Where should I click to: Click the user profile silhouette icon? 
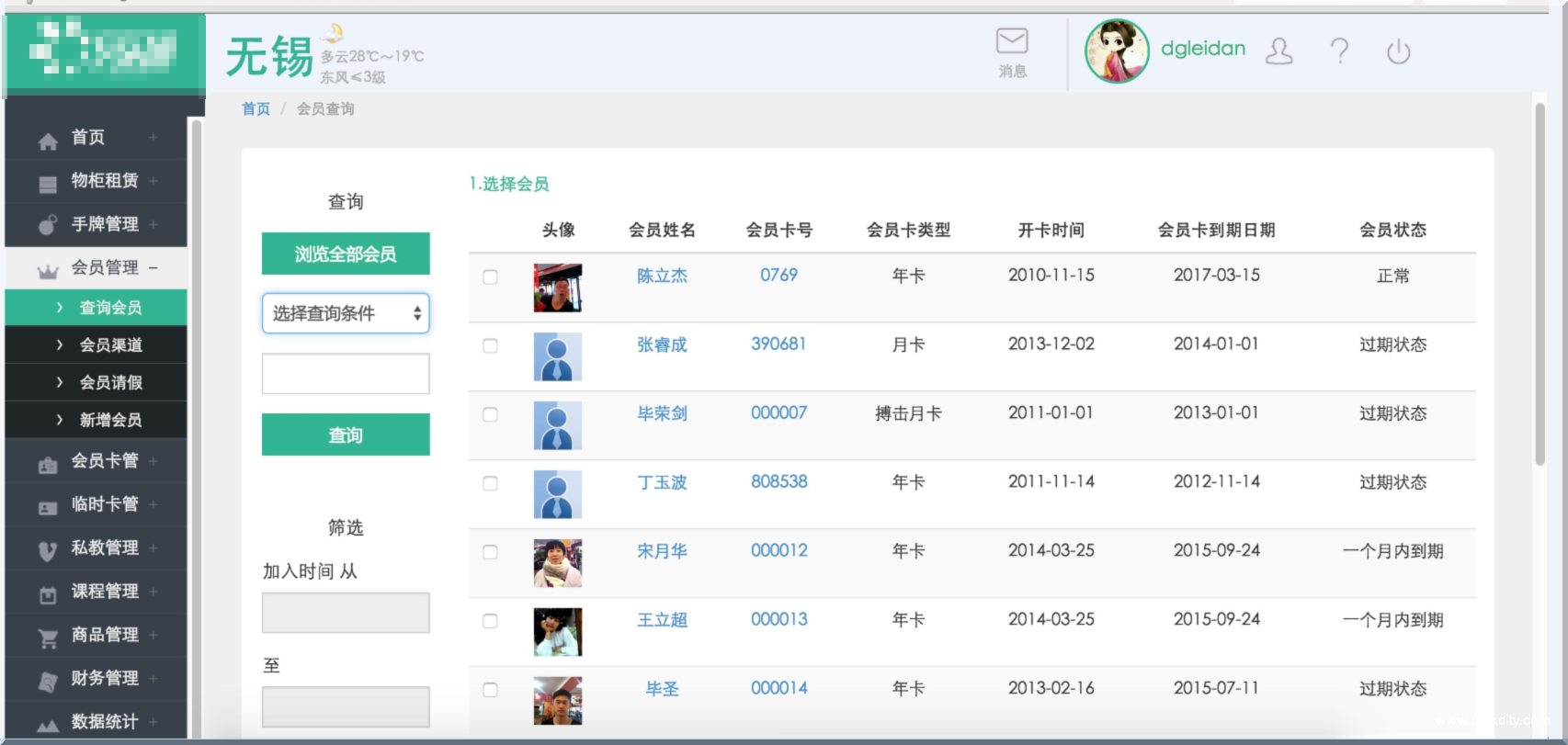click(1278, 51)
